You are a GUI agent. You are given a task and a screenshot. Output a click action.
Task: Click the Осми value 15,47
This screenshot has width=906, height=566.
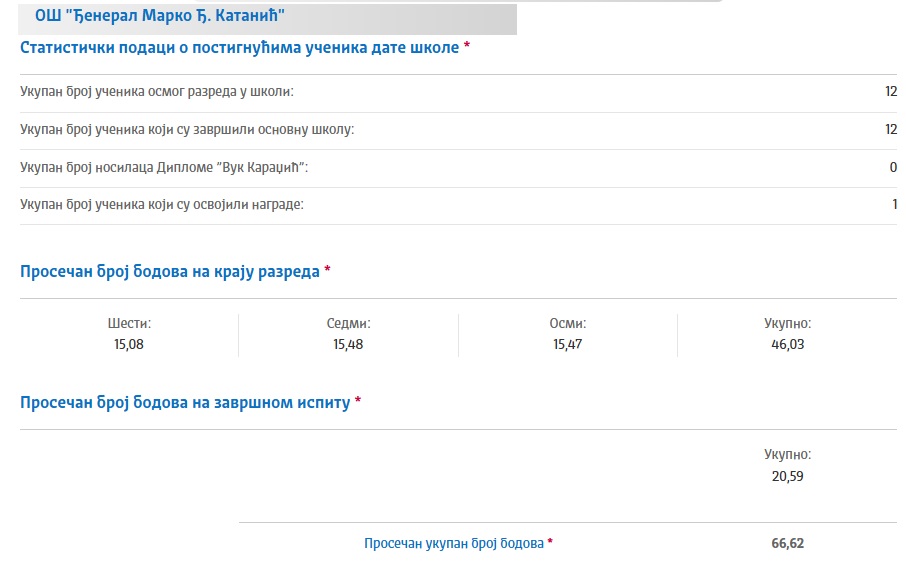(x=567, y=344)
